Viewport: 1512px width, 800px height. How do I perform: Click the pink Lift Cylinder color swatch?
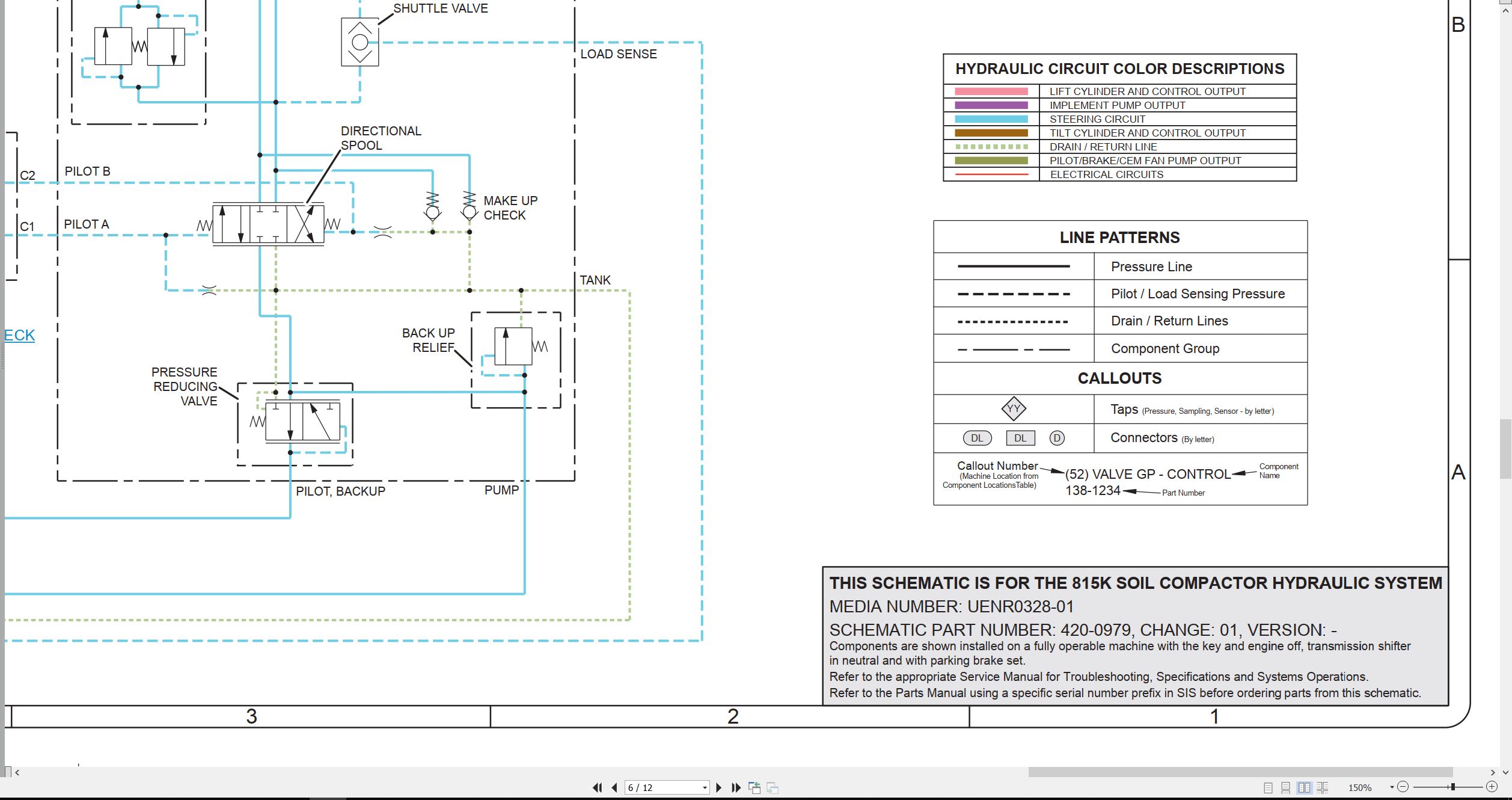point(991,91)
